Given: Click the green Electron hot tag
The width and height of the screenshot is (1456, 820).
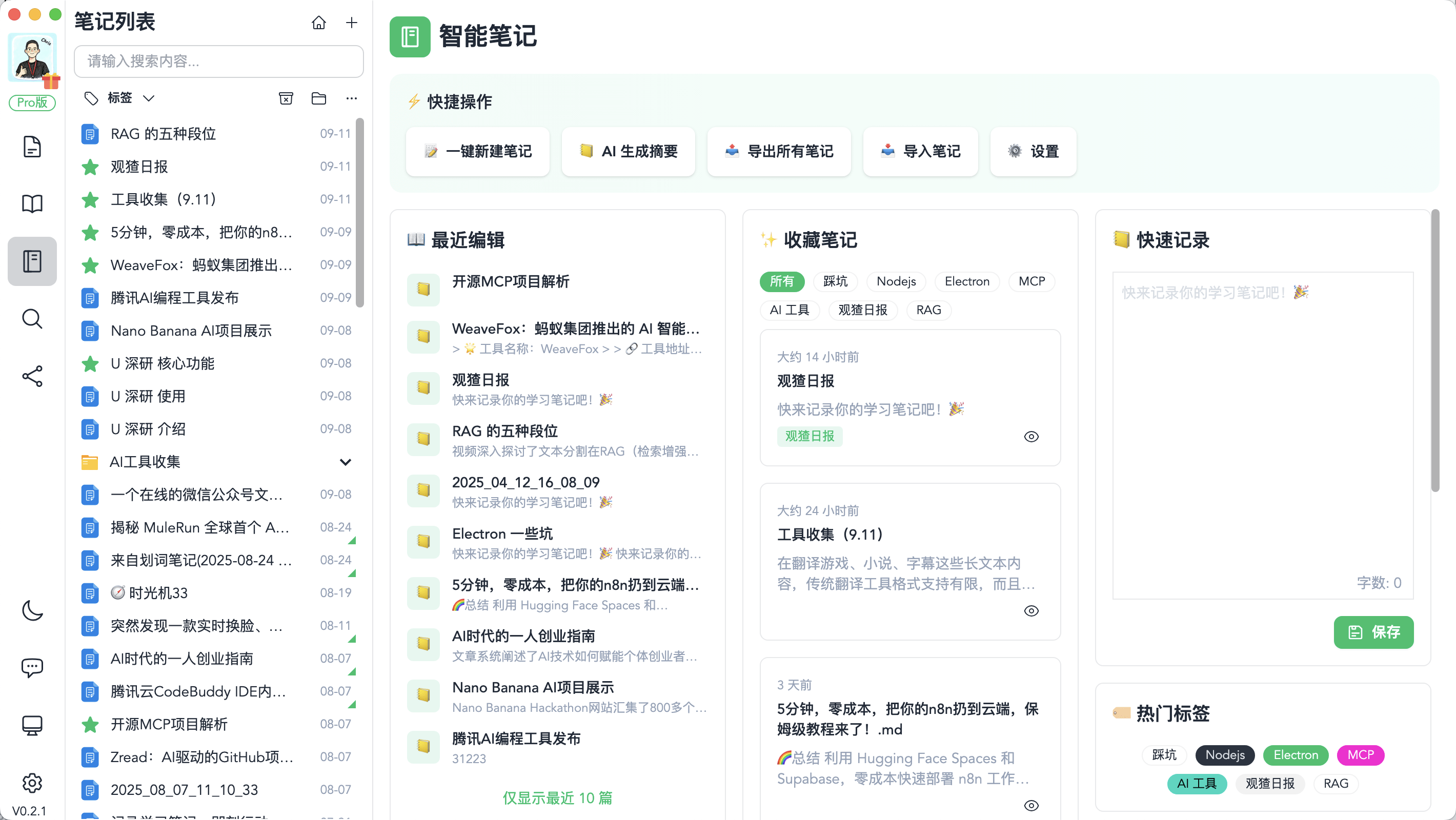Looking at the screenshot, I should coord(1296,755).
